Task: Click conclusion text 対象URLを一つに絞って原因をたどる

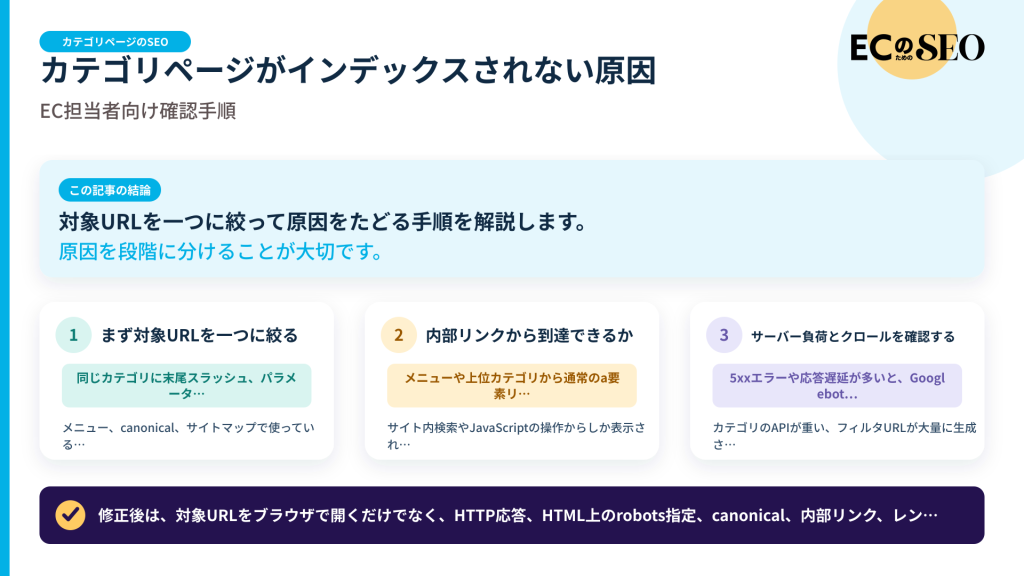Action: point(323,222)
